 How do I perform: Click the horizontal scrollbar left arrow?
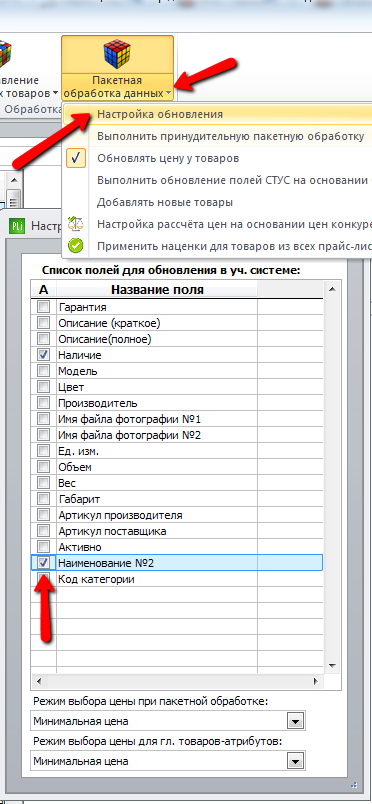(39, 681)
